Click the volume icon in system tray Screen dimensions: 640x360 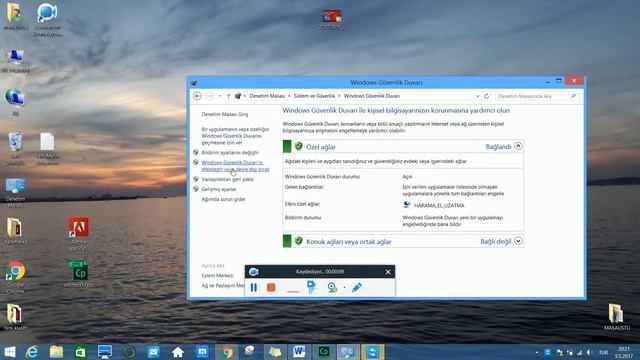pyautogui.click(x=590, y=352)
